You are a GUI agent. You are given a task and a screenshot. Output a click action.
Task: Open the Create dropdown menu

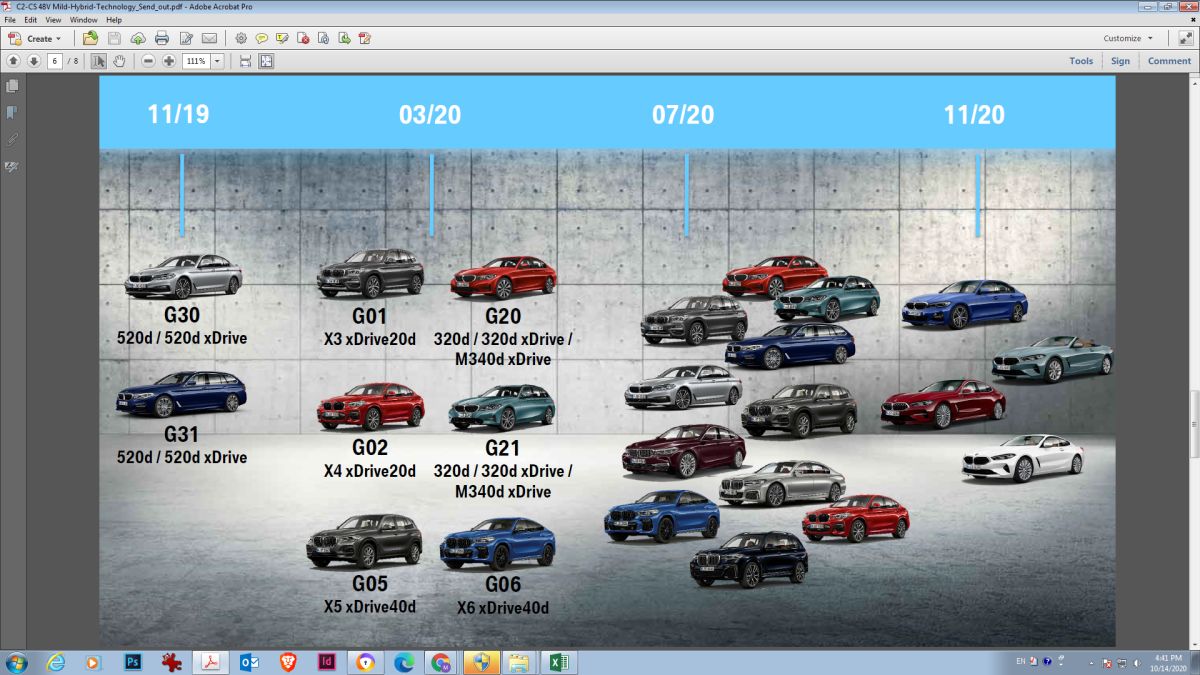click(35, 38)
